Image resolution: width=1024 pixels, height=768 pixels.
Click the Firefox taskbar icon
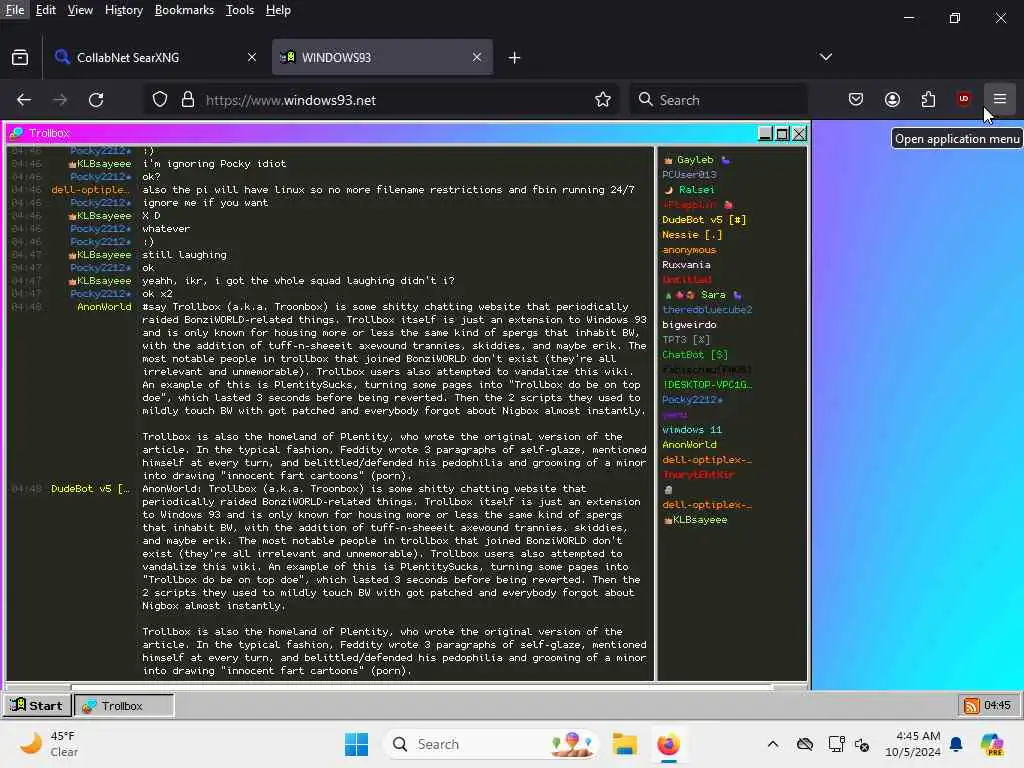click(x=668, y=744)
